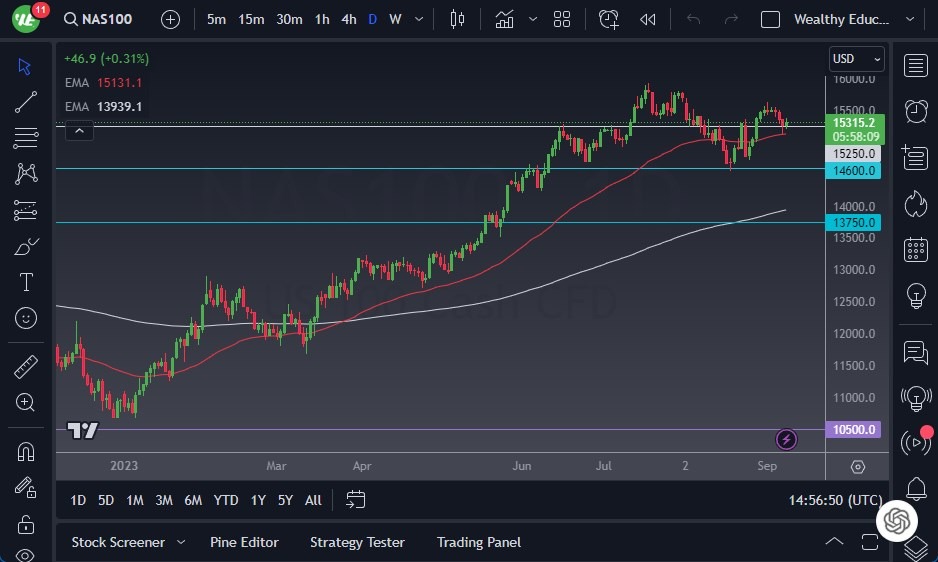Toggle the layout checkbox square in top bar
This screenshot has width=938, height=562.
(770, 19)
